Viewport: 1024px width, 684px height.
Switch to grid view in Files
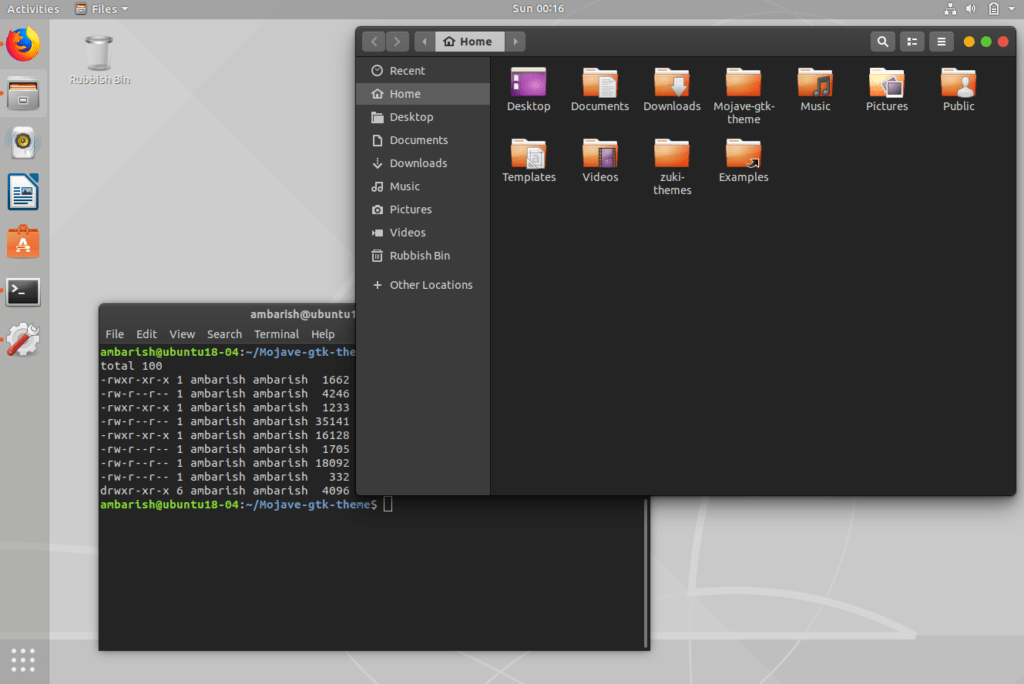pyautogui.click(x=911, y=41)
